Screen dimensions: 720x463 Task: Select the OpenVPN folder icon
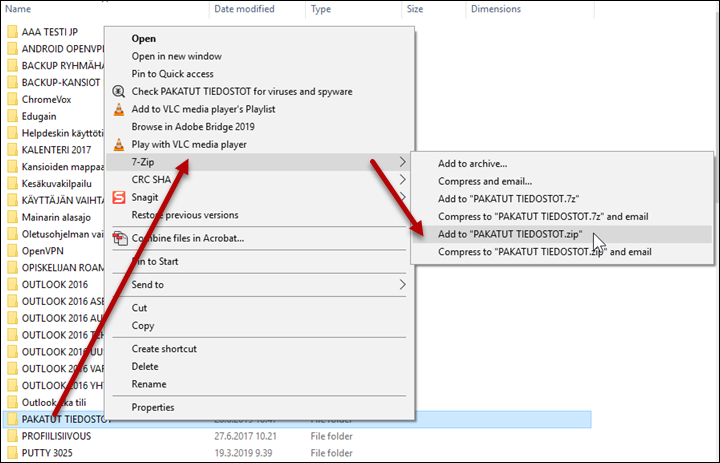point(12,251)
